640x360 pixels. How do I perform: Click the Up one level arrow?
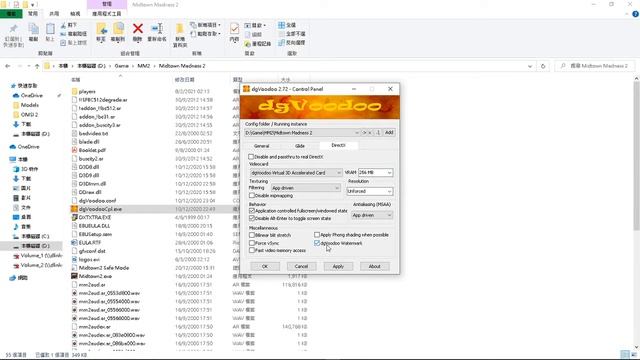37,66
